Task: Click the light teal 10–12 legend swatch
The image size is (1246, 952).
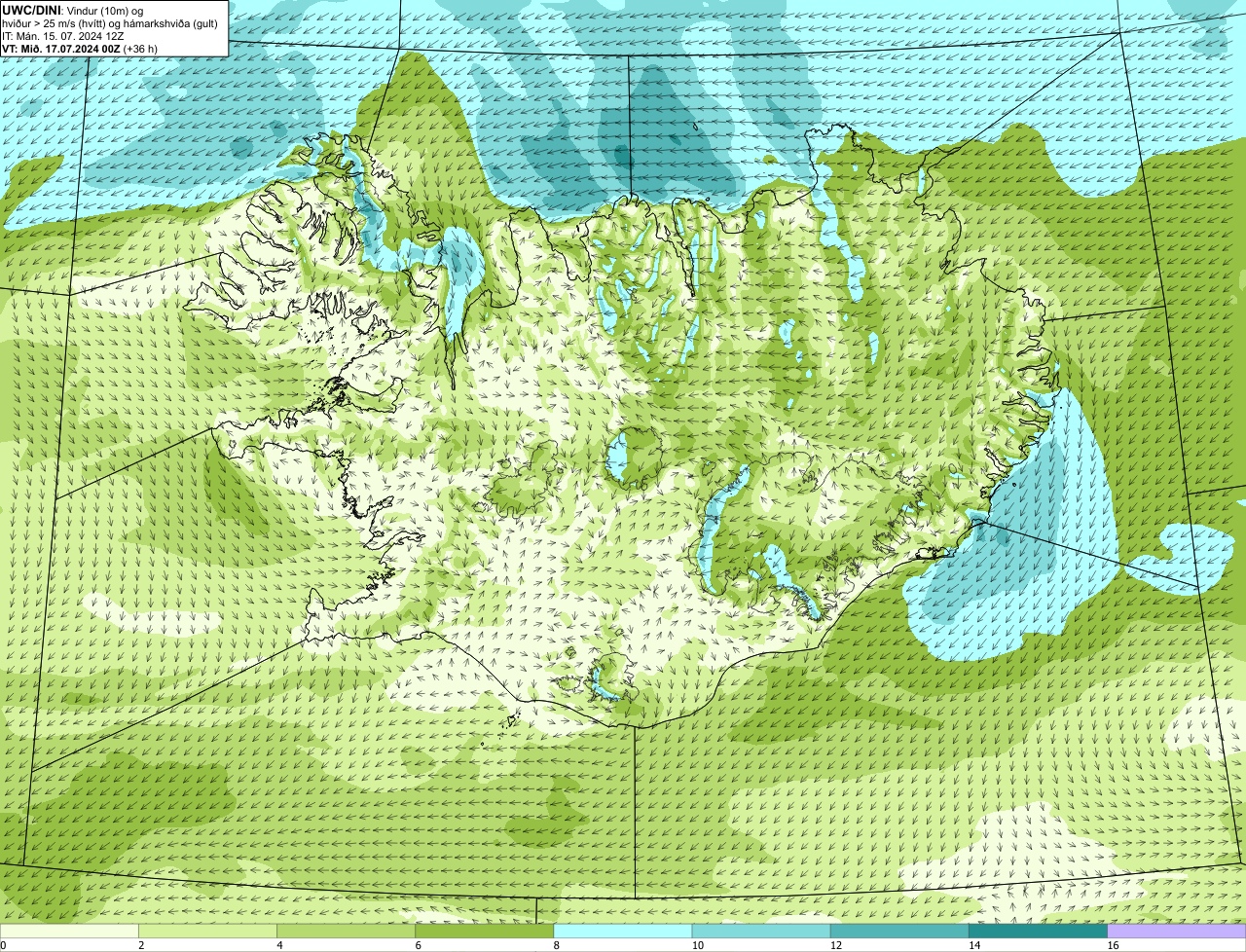Action: pos(761,931)
